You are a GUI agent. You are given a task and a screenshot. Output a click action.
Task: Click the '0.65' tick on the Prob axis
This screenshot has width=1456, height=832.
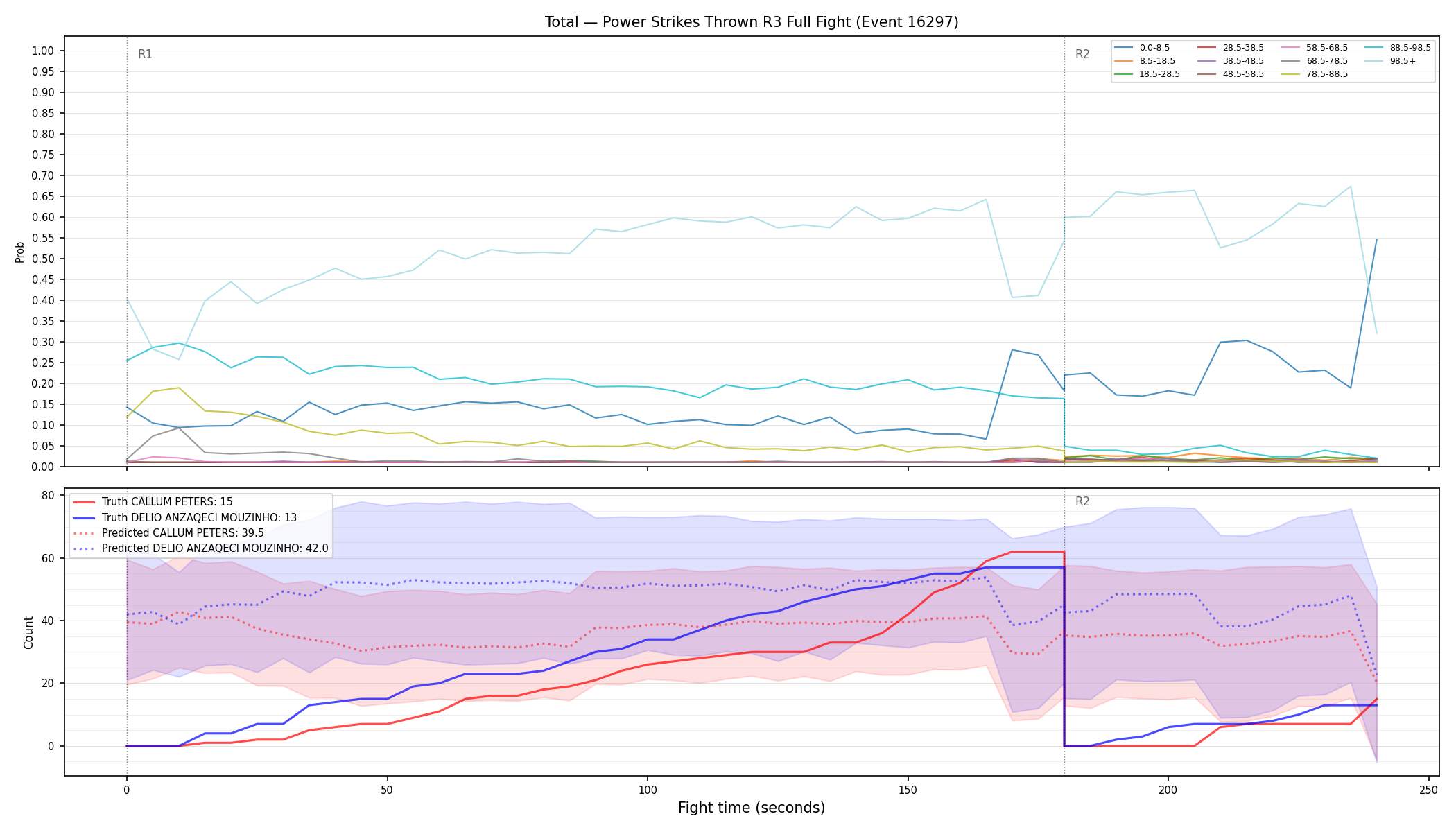click(x=43, y=196)
